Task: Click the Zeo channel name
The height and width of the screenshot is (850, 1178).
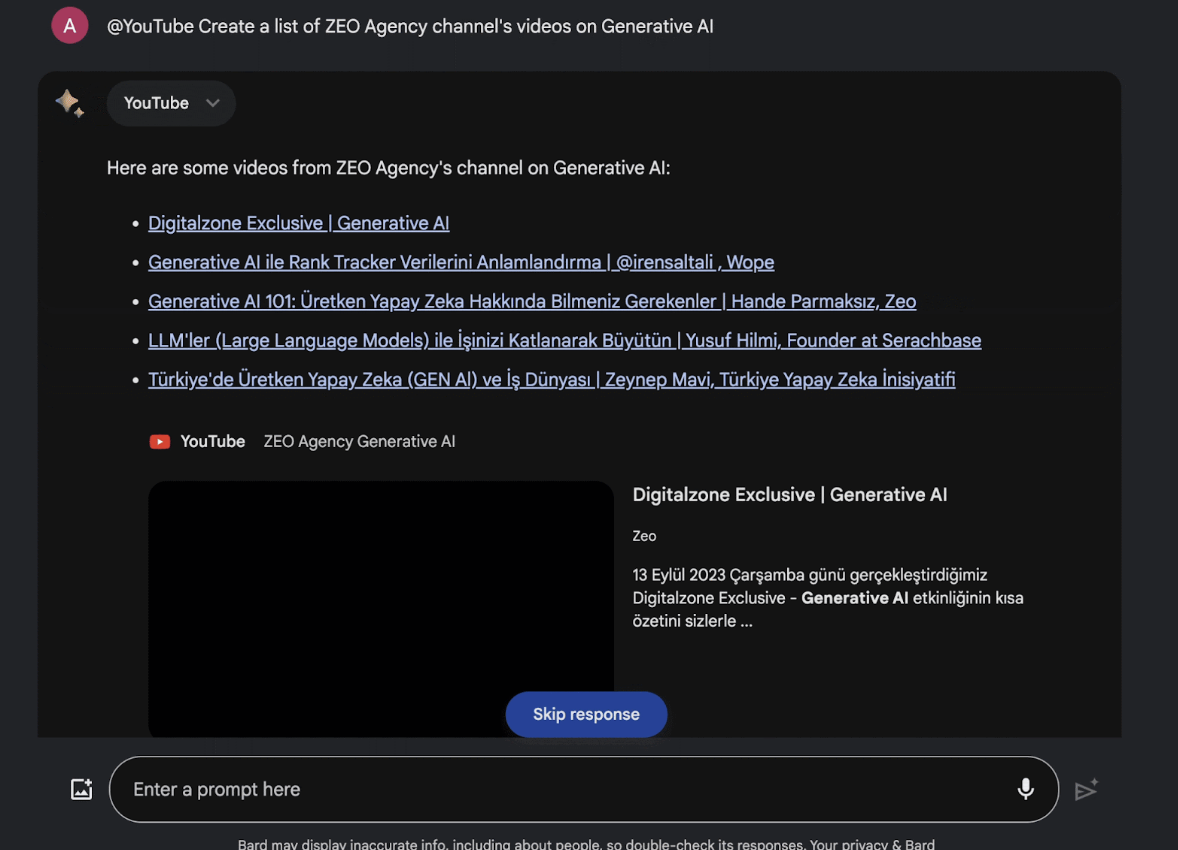Action: (644, 536)
